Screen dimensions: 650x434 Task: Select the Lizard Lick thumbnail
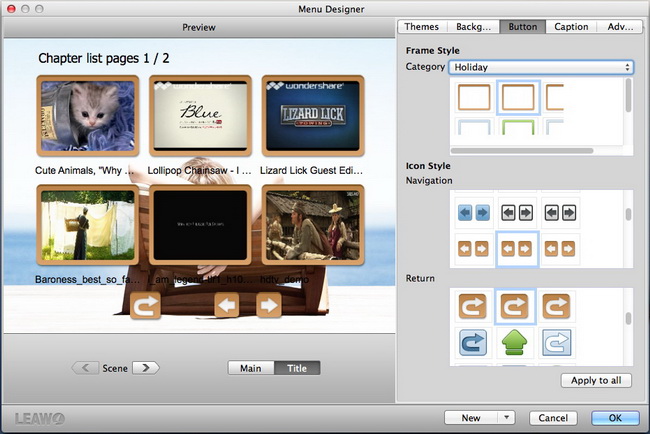click(x=313, y=116)
